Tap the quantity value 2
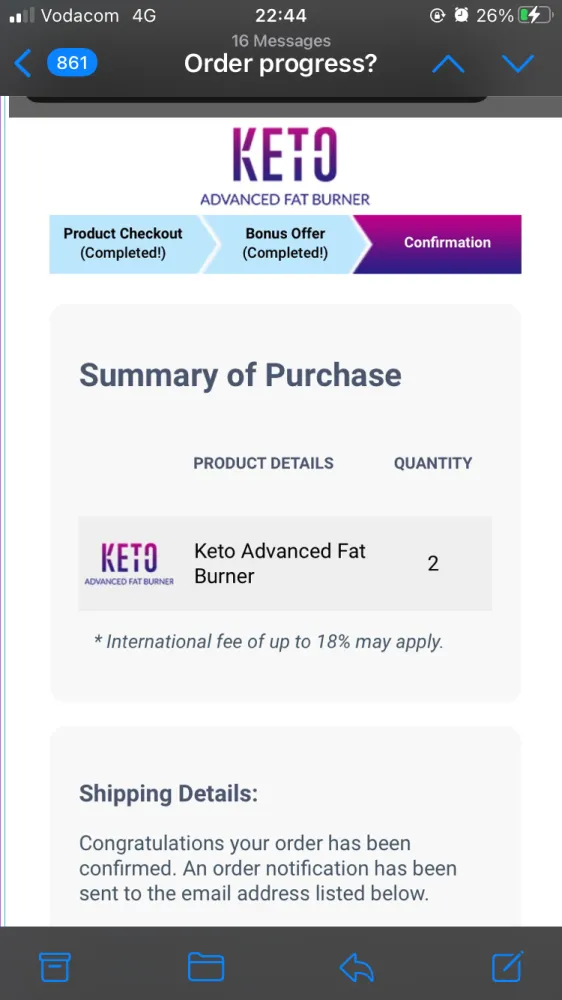This screenshot has height=1000, width=562. [433, 564]
